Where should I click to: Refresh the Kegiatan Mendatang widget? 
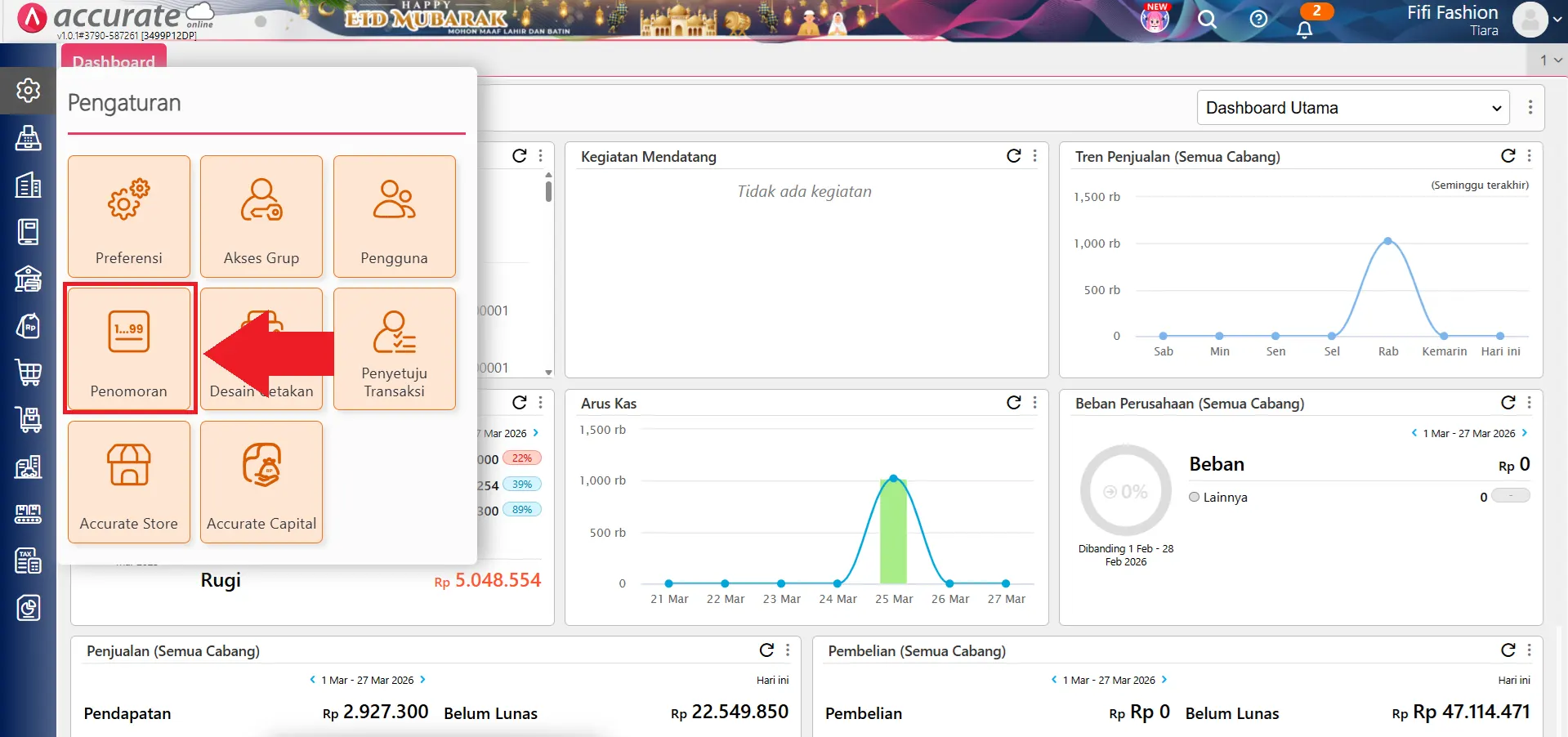coord(1014,156)
